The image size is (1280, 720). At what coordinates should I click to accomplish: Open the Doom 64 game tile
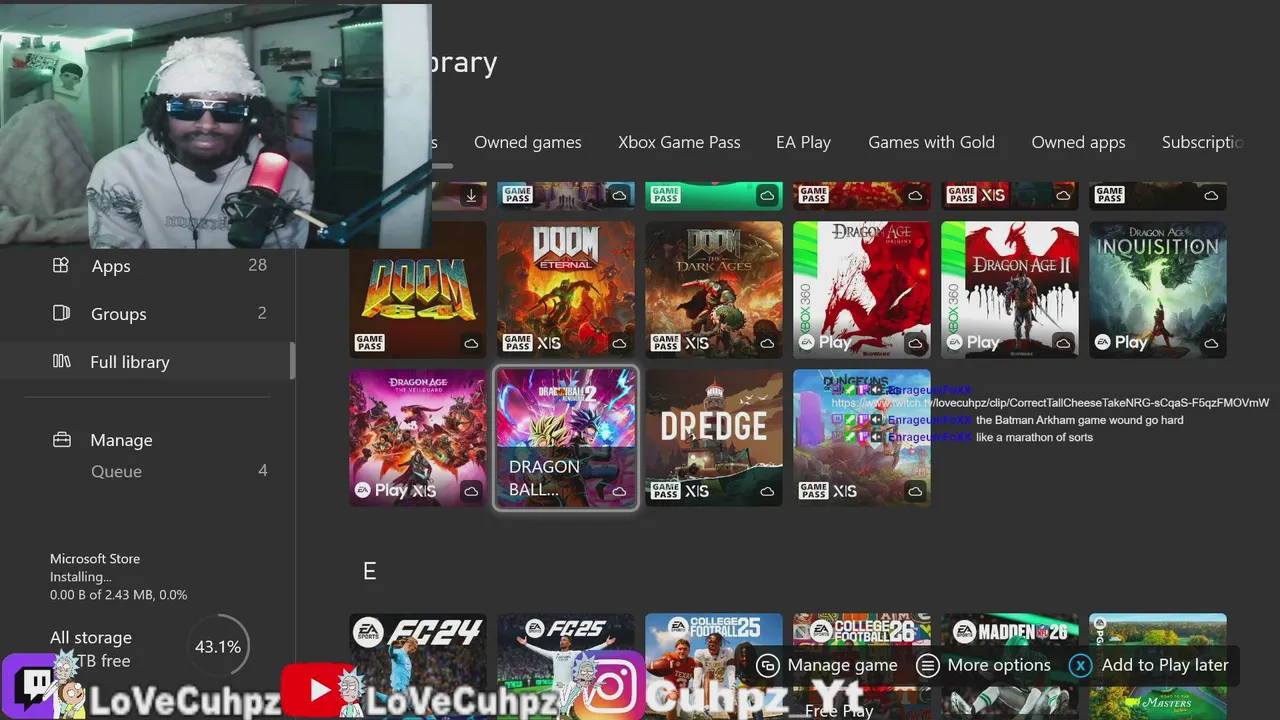point(418,290)
